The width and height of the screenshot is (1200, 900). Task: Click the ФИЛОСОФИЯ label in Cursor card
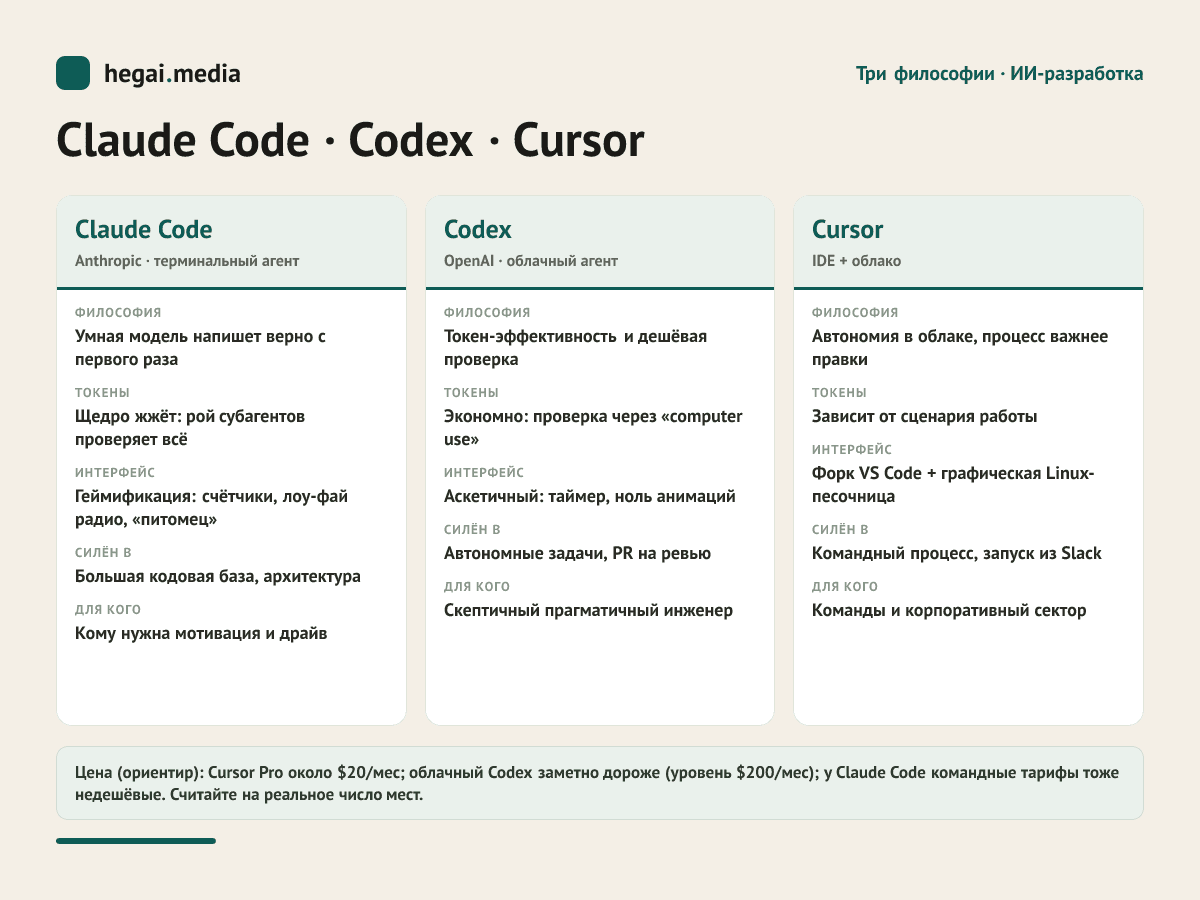tap(855, 313)
